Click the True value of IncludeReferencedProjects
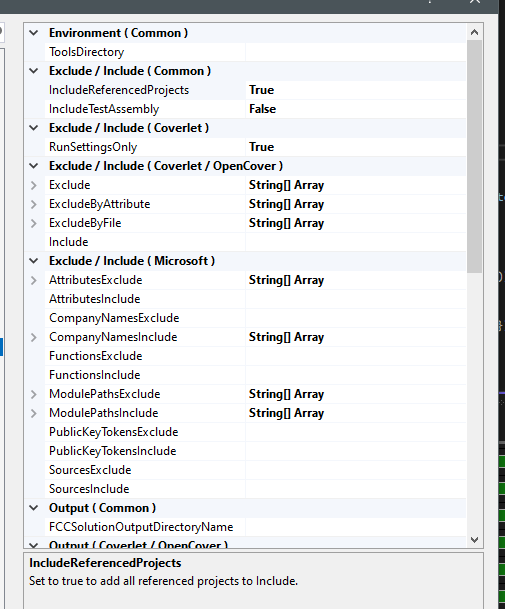This screenshot has width=505, height=609. [261, 90]
